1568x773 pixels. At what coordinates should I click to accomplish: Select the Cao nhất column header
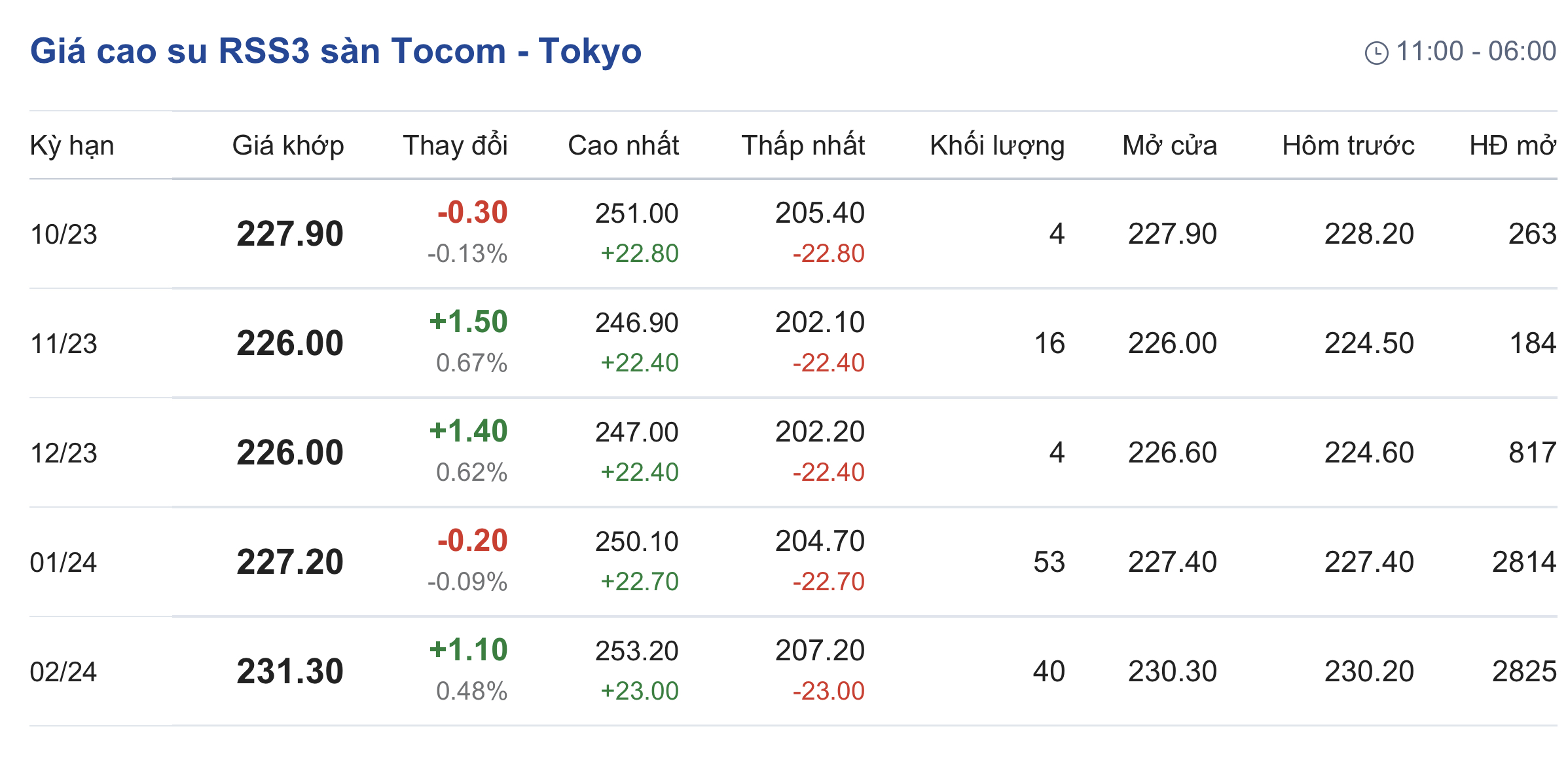(x=623, y=145)
